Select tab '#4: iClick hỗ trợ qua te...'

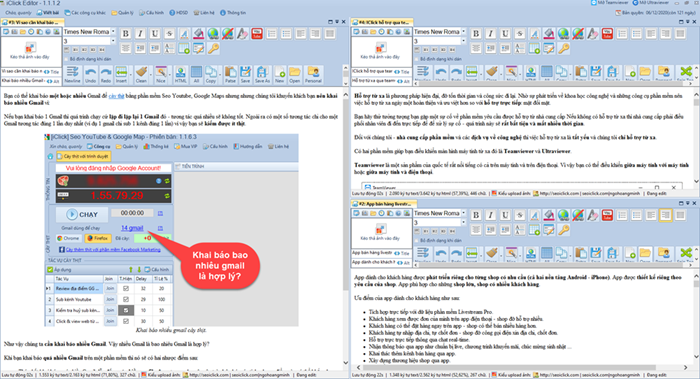(382, 22)
